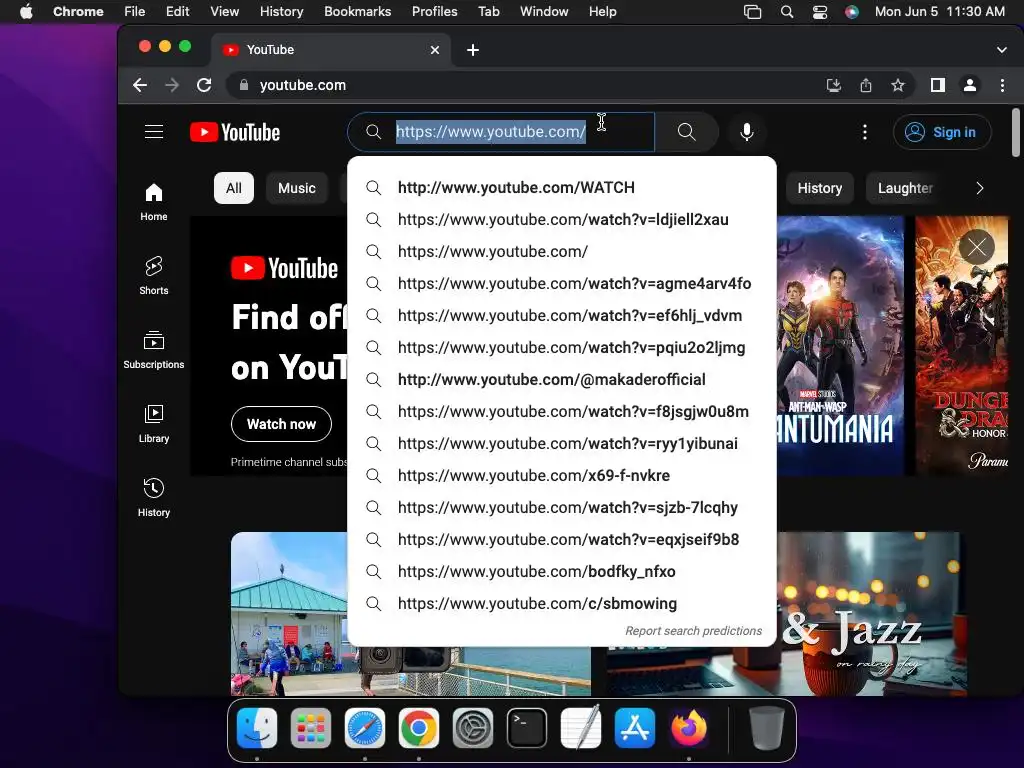Choose suggestion https://www.youtube.com/ in list
The height and width of the screenshot is (768, 1024).
[x=562, y=251]
